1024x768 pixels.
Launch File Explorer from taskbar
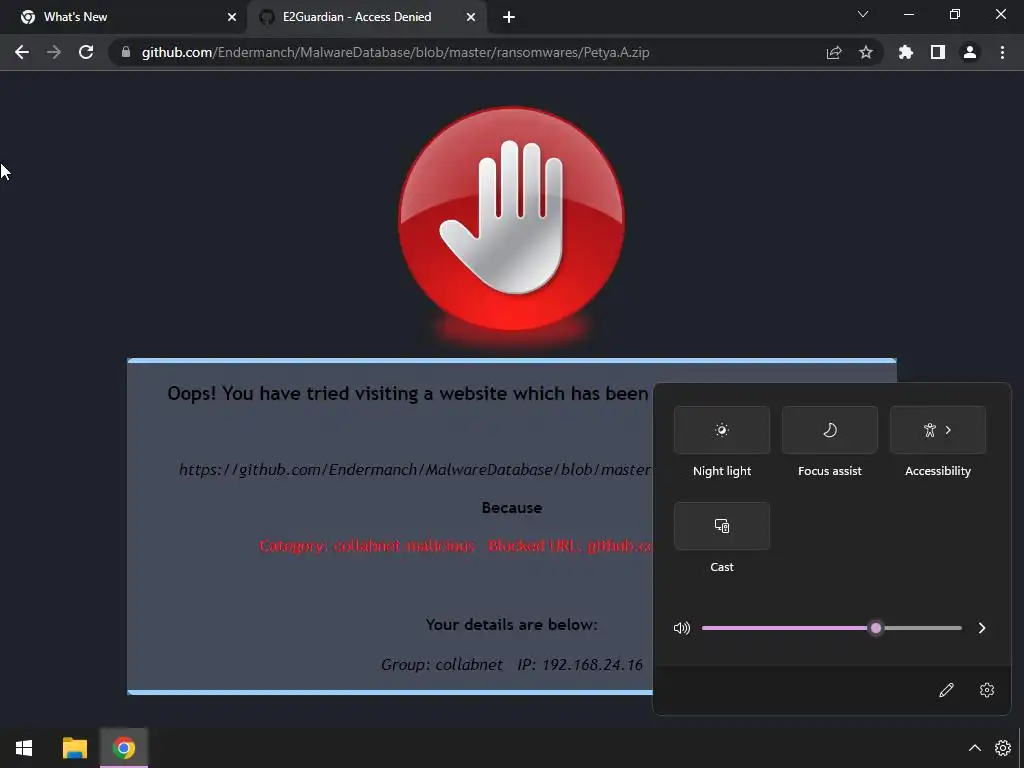coord(74,748)
